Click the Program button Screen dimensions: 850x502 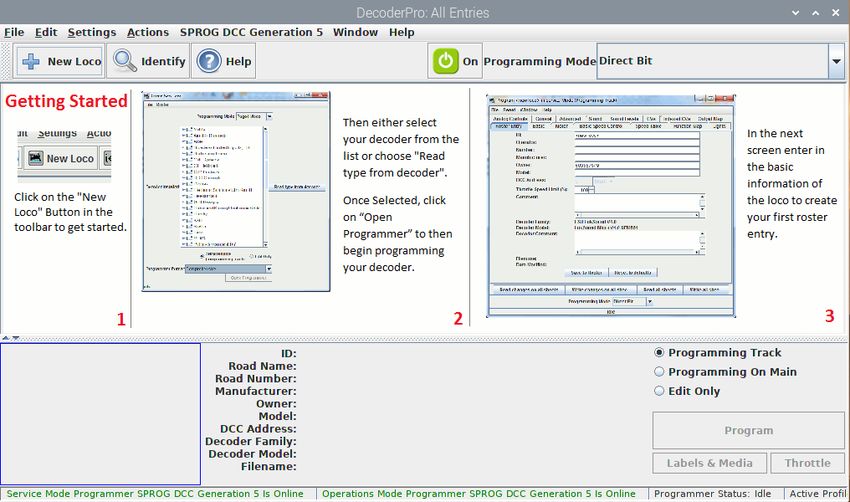click(x=749, y=430)
